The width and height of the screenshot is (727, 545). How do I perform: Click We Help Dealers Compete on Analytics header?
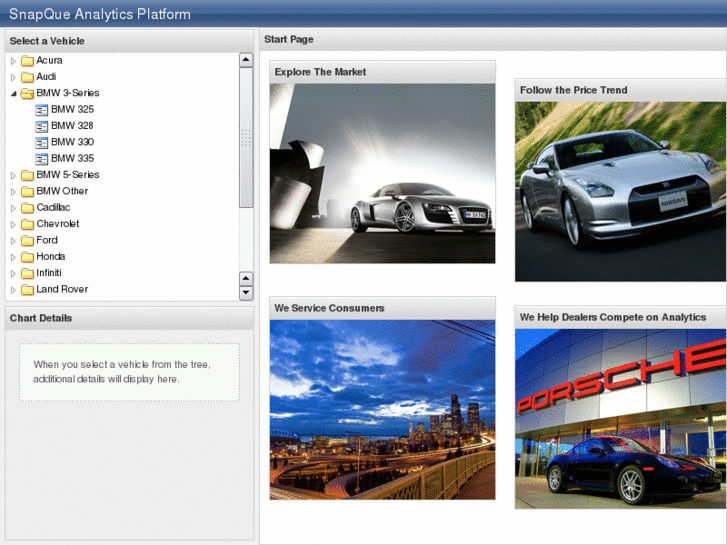(x=620, y=317)
